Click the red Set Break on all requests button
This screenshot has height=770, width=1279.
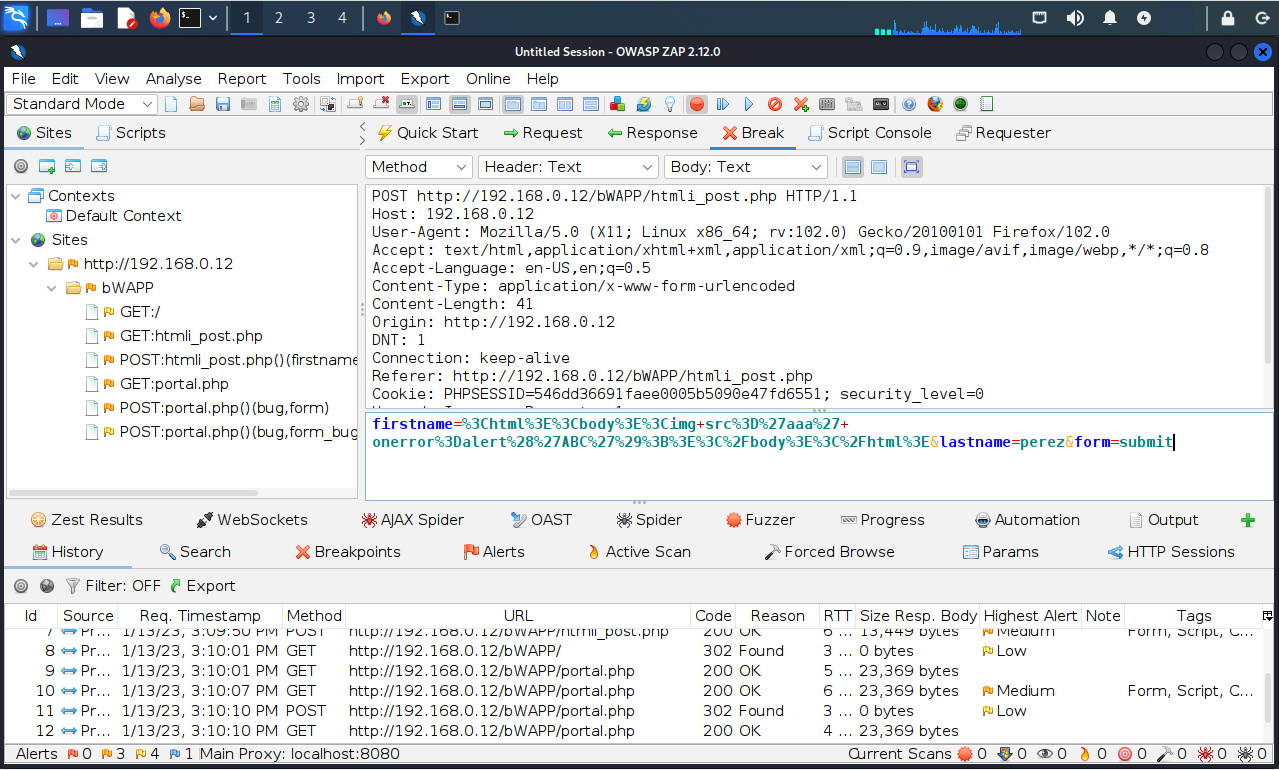point(697,104)
